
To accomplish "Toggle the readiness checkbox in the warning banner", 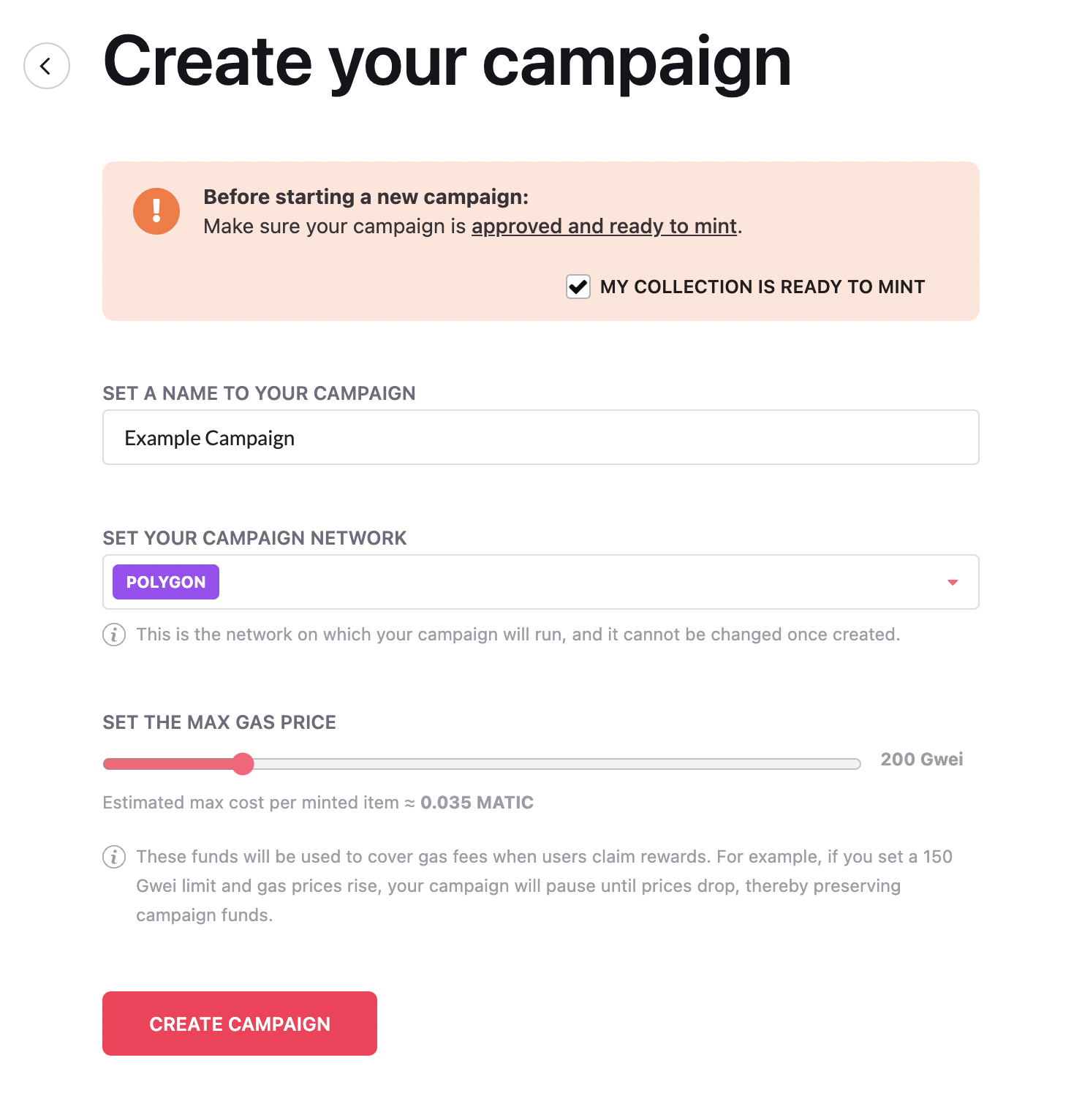I will [578, 287].
